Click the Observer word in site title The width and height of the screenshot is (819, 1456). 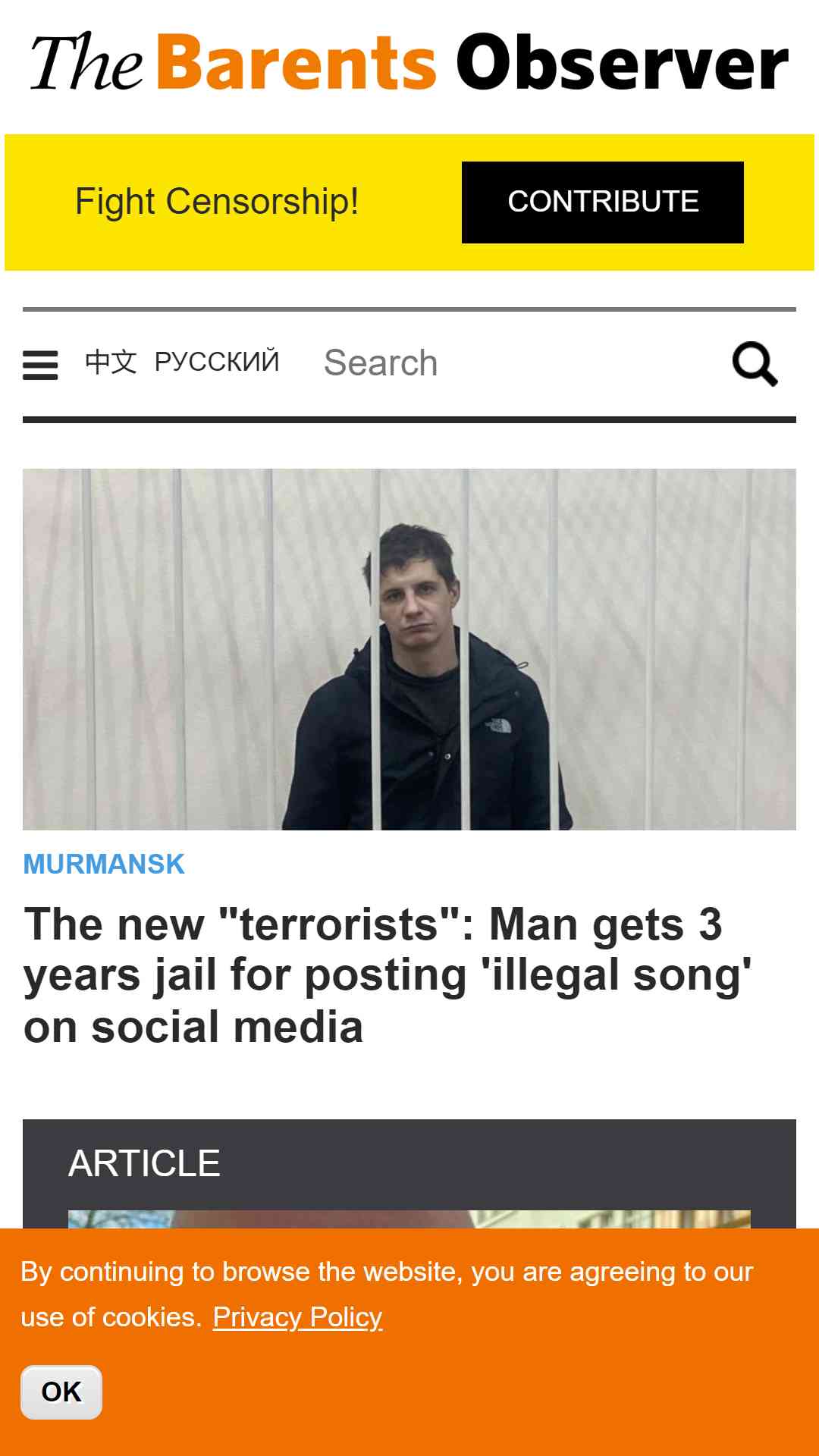tap(622, 62)
